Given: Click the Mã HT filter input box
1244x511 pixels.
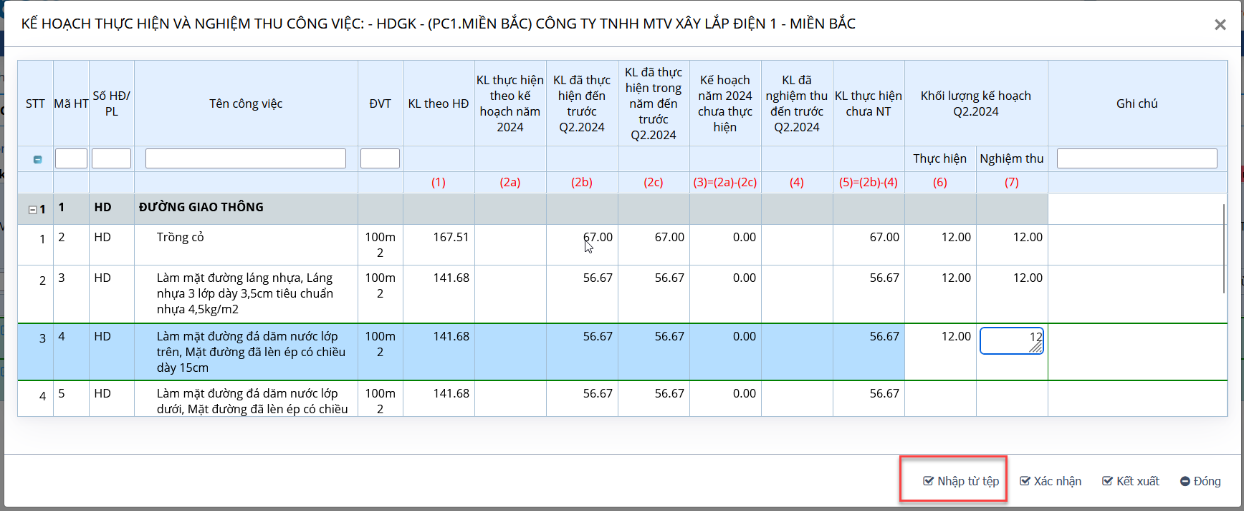Looking at the screenshot, I should coord(71,159).
